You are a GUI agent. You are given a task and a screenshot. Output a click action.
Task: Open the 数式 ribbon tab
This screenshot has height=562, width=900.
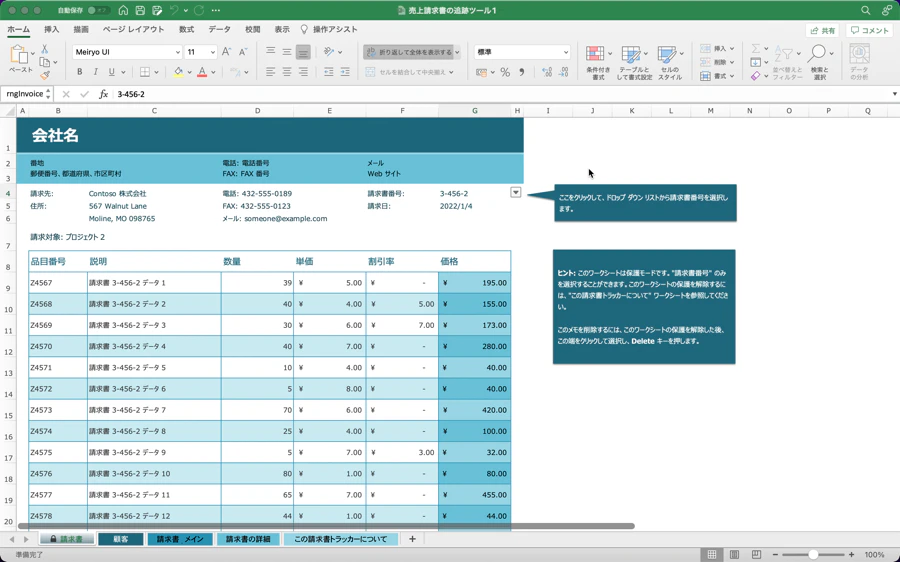point(186,30)
